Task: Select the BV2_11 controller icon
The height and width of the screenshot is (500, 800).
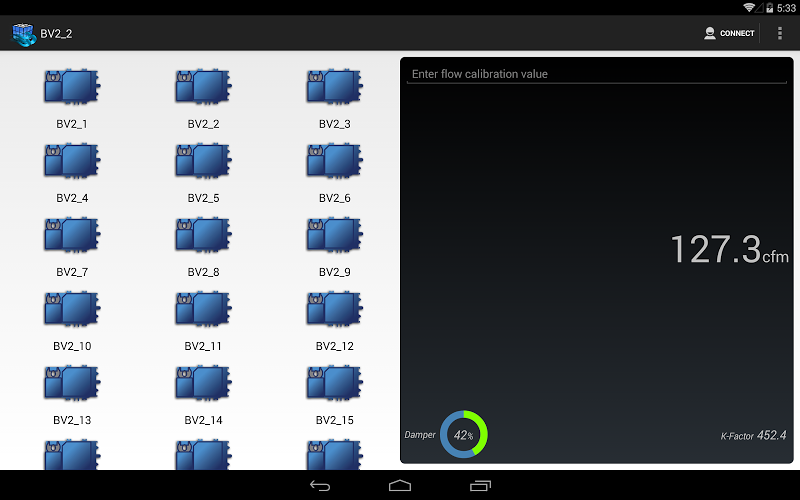Action: pyautogui.click(x=203, y=309)
